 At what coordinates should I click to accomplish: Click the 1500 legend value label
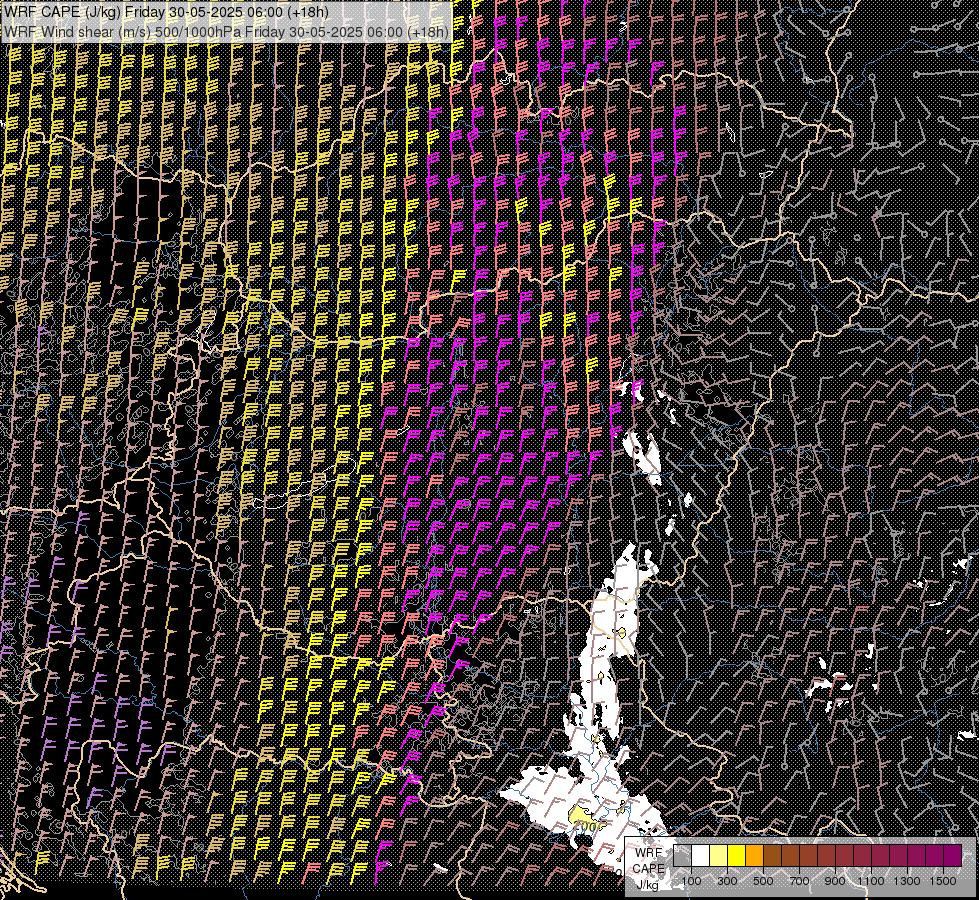pyautogui.click(x=943, y=881)
